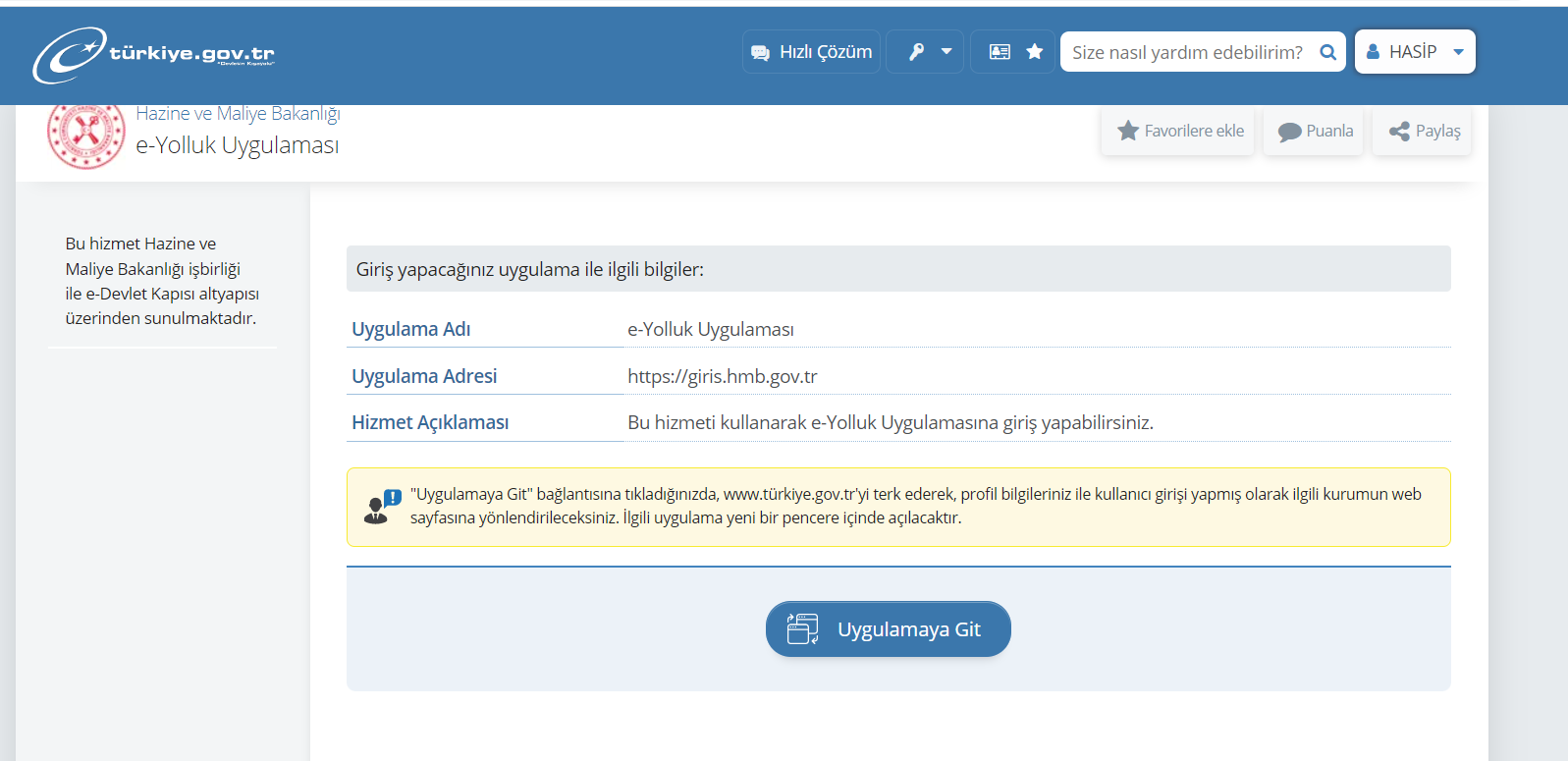Open the ID card services icon
This screenshot has height=761, width=1568.
tap(1000, 52)
